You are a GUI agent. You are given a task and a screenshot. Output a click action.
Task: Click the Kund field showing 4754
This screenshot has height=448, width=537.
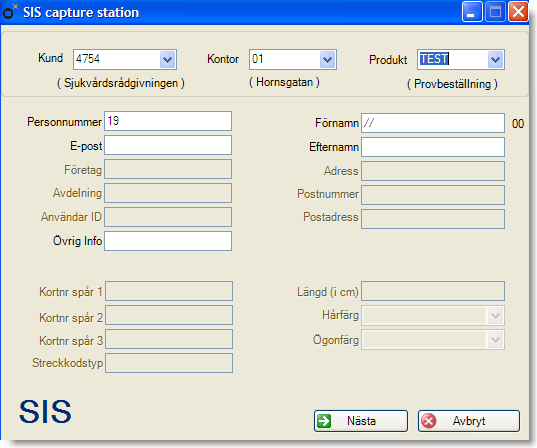tap(116, 60)
